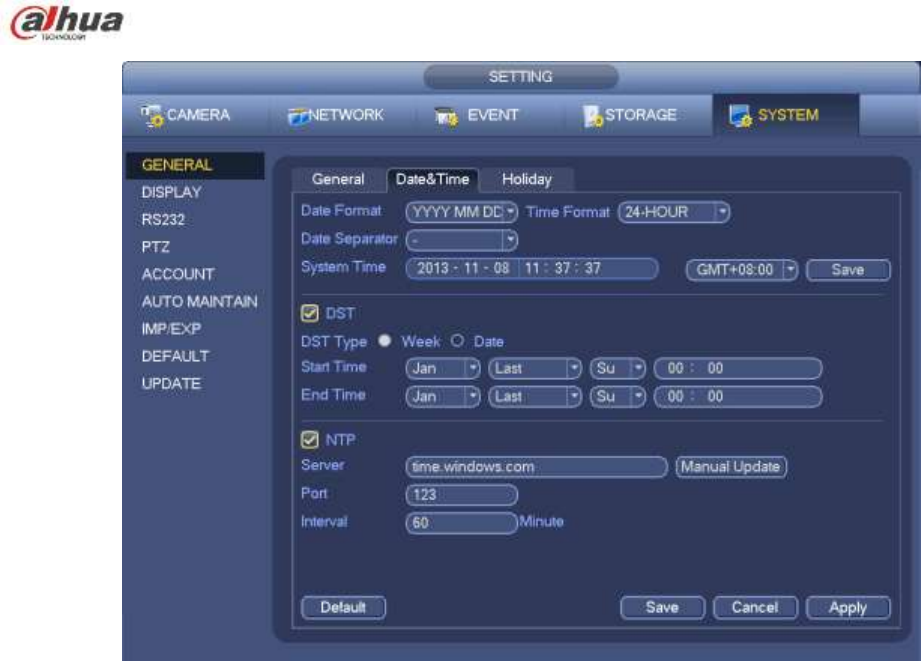Click the Cancel button

(755, 608)
